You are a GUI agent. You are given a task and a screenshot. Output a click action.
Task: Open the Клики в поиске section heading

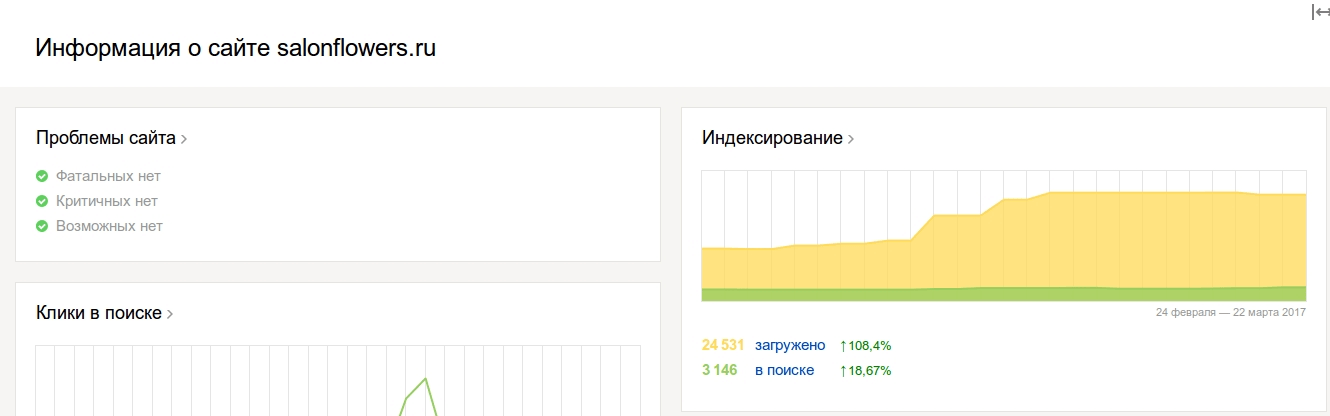pos(98,313)
